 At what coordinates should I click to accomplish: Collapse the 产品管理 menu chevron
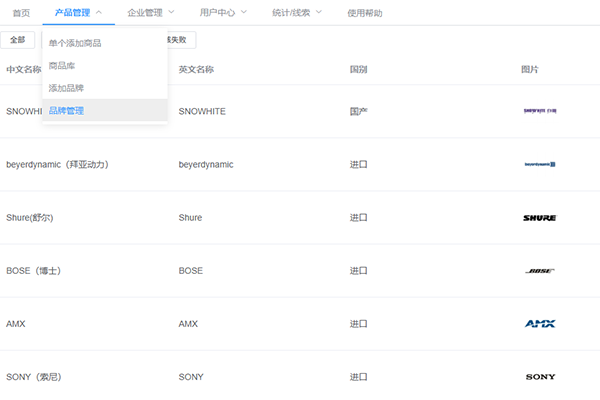click(x=99, y=12)
